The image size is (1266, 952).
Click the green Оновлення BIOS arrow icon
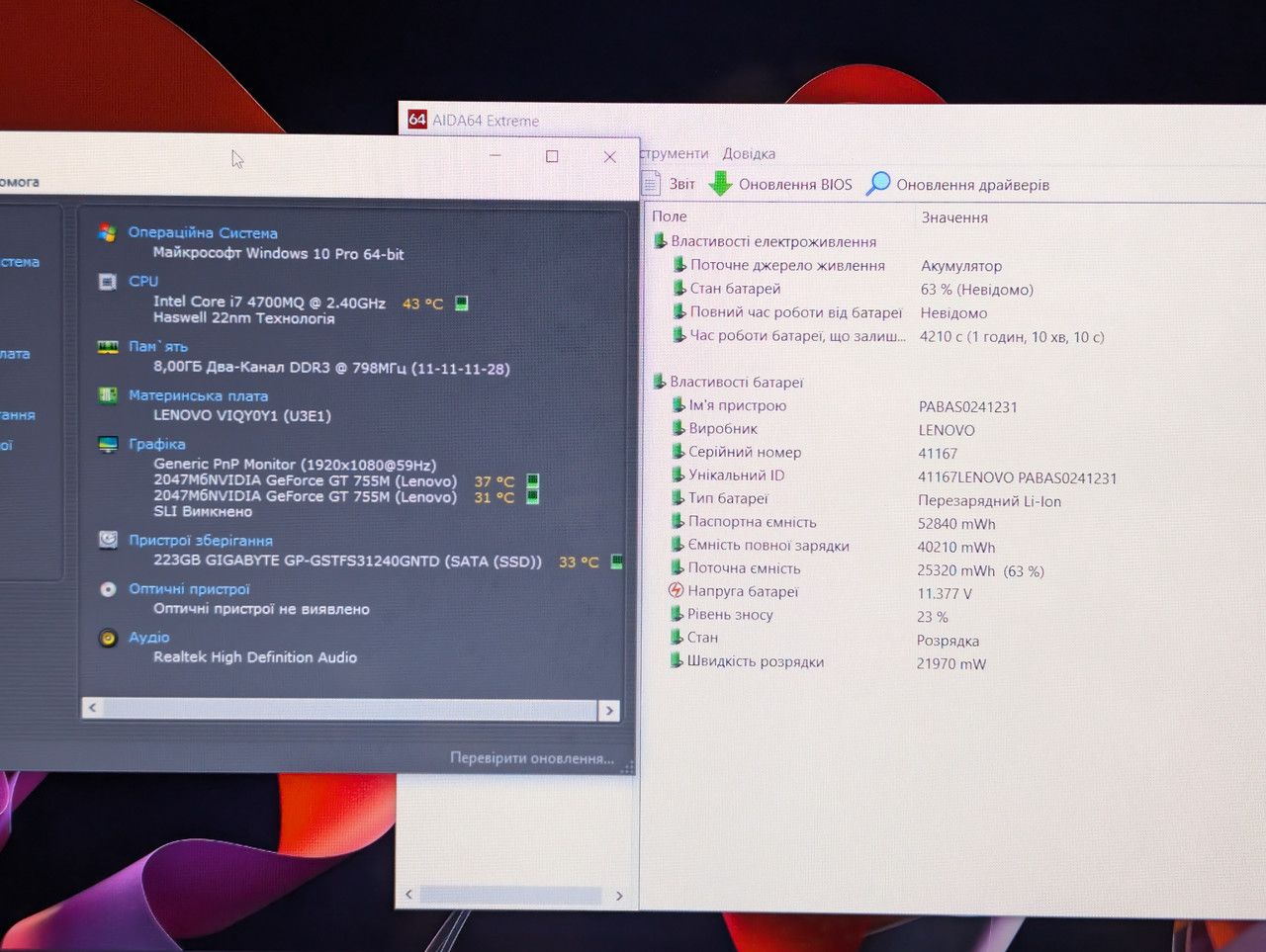coord(721,183)
